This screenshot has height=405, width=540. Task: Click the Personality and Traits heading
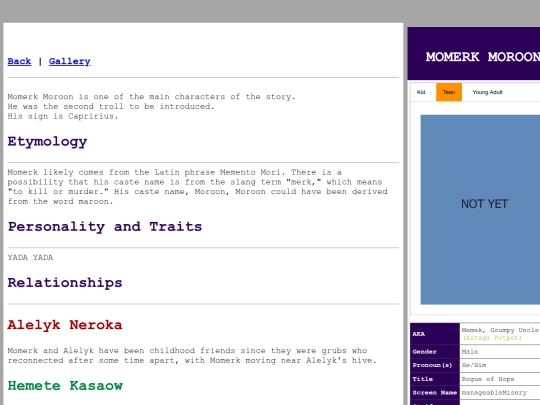click(x=105, y=227)
